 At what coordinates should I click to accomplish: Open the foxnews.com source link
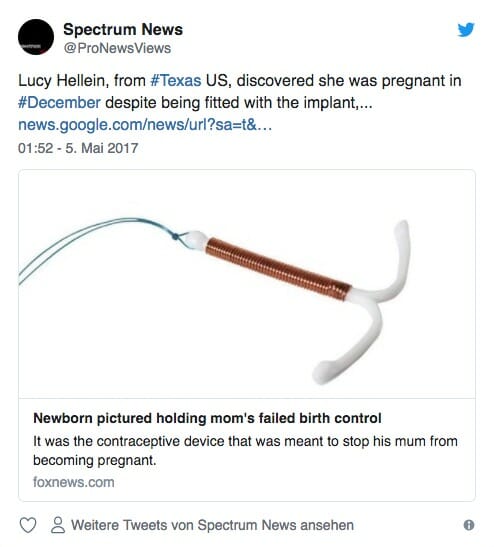pyautogui.click(x=74, y=482)
